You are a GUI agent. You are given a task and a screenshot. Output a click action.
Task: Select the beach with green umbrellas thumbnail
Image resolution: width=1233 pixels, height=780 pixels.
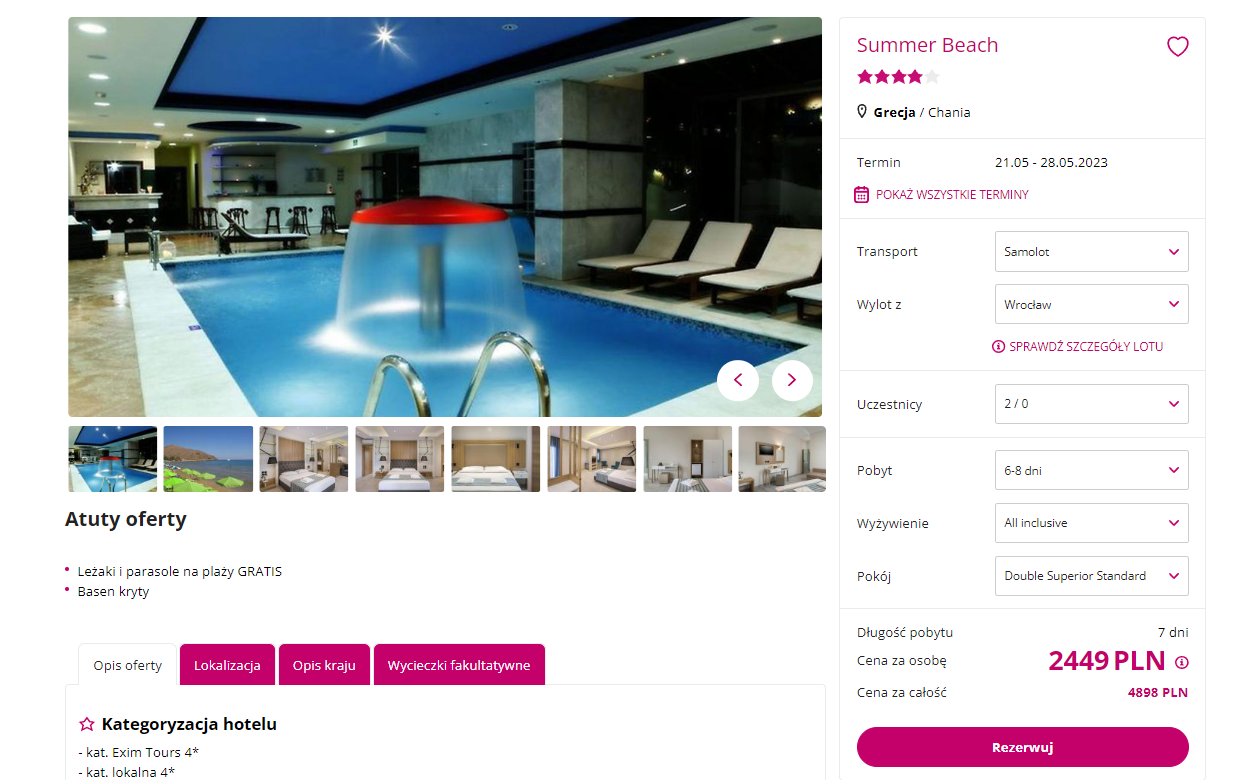coord(208,459)
